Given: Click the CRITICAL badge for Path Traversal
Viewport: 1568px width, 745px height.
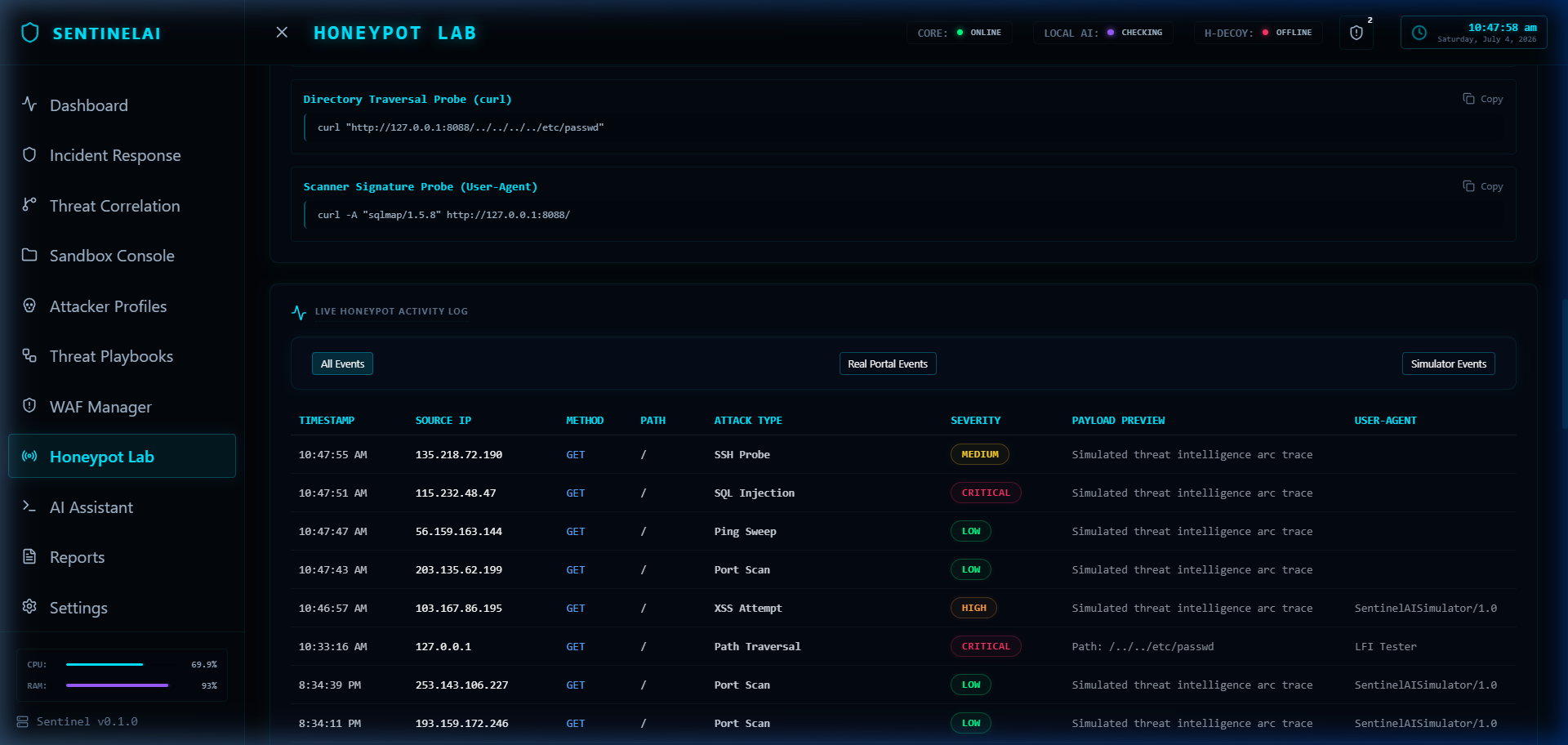Looking at the screenshot, I should click(x=986, y=646).
